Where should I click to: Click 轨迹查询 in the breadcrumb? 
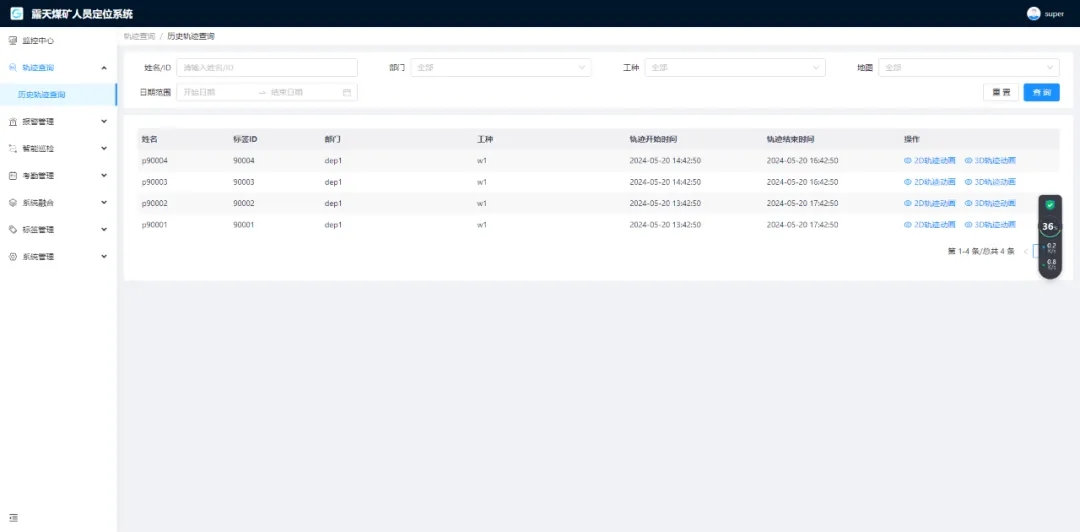[x=139, y=36]
